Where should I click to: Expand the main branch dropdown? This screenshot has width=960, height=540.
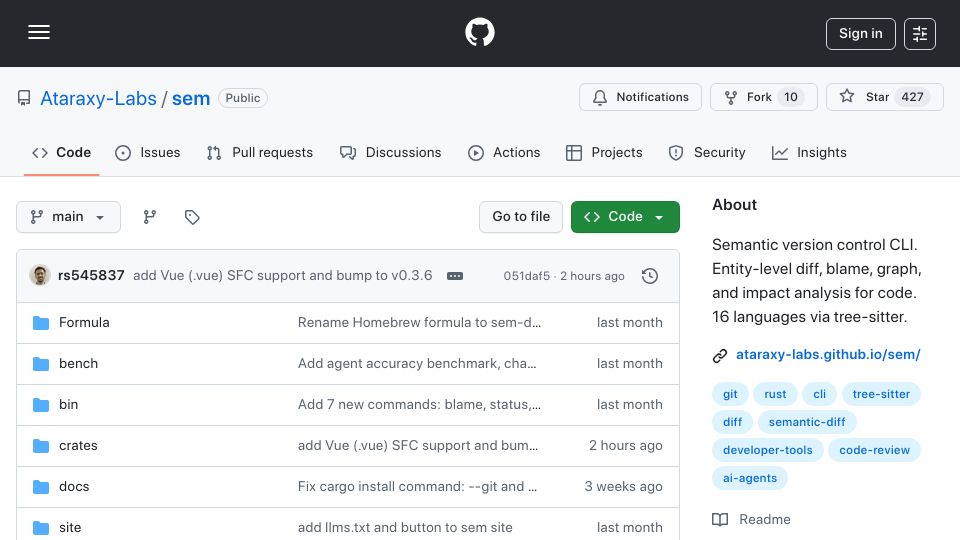coord(69,217)
